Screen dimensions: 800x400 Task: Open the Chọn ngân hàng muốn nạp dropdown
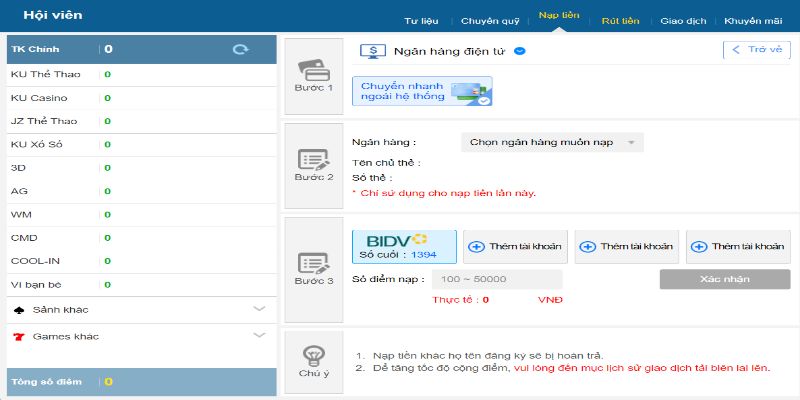click(552, 142)
